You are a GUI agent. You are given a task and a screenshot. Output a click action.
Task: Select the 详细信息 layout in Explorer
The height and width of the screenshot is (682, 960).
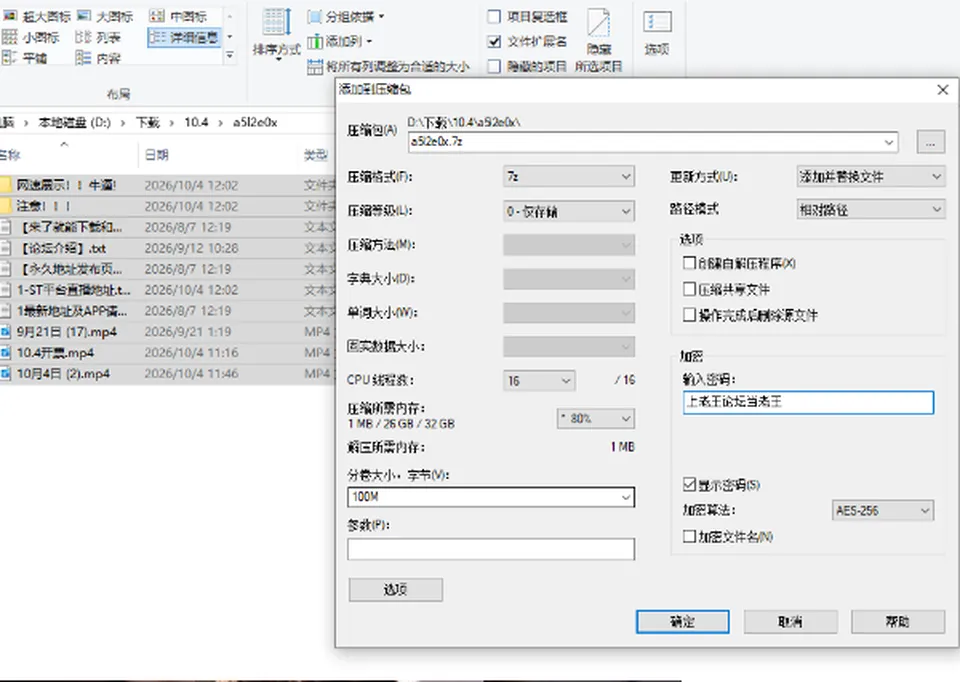click(x=184, y=37)
